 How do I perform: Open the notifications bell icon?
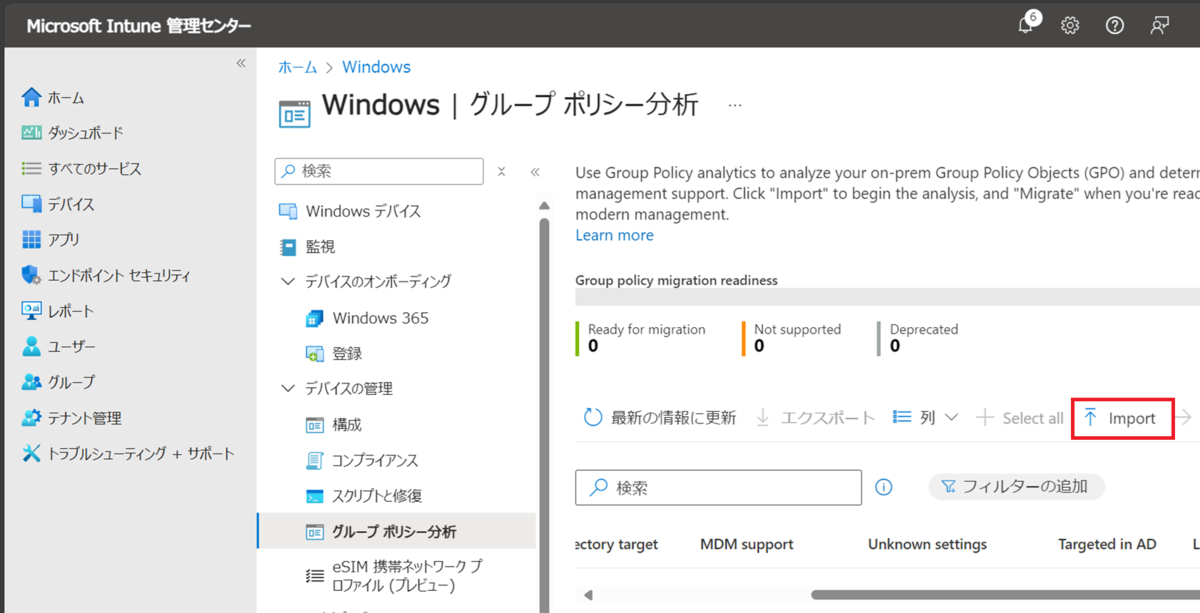1026,25
